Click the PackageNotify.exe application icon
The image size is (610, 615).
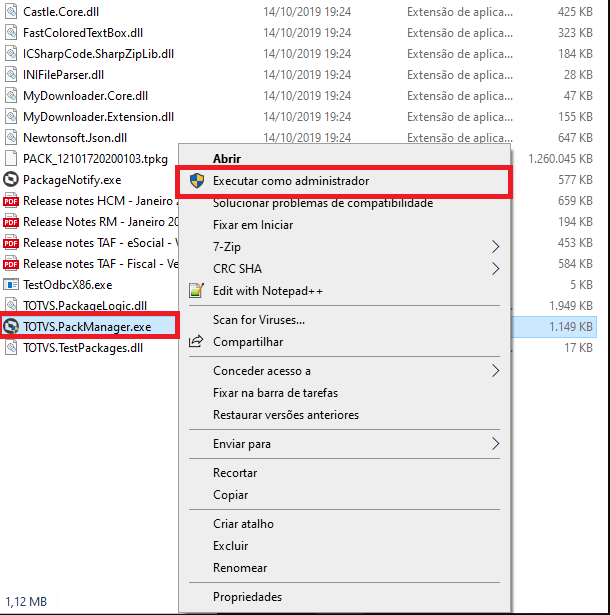11,180
